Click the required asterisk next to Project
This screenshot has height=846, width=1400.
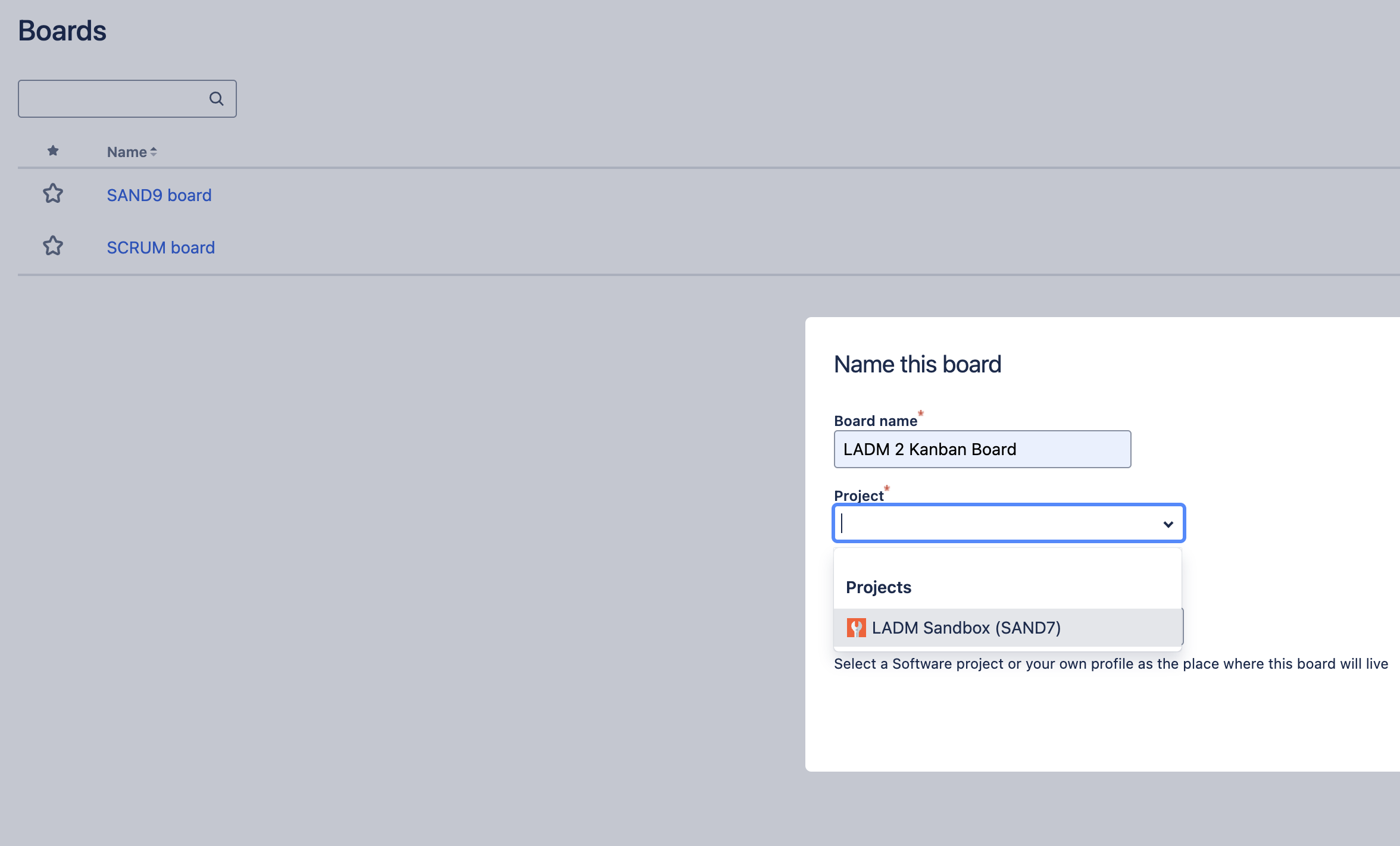click(x=887, y=488)
